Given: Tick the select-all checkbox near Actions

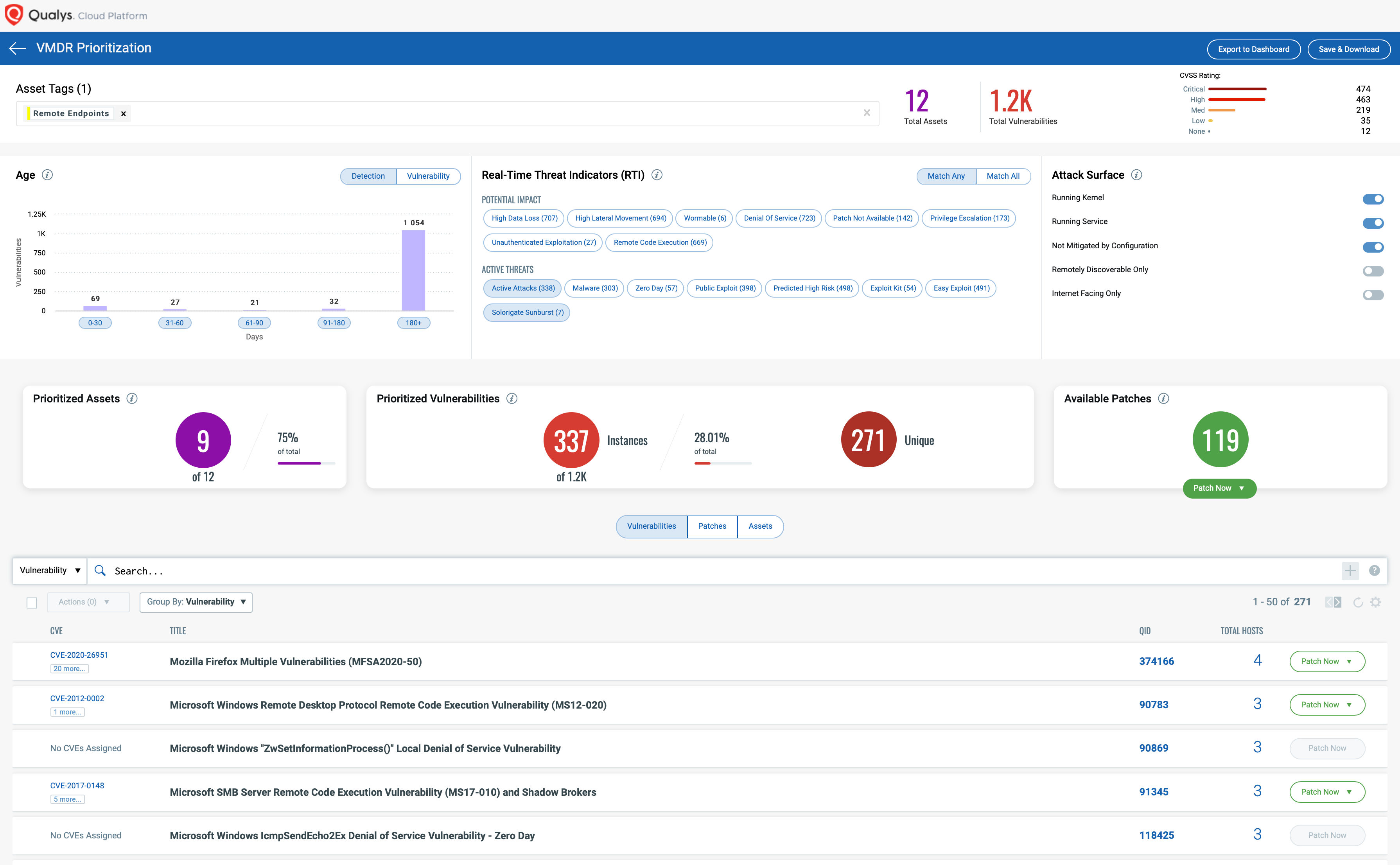Looking at the screenshot, I should click(x=32, y=603).
